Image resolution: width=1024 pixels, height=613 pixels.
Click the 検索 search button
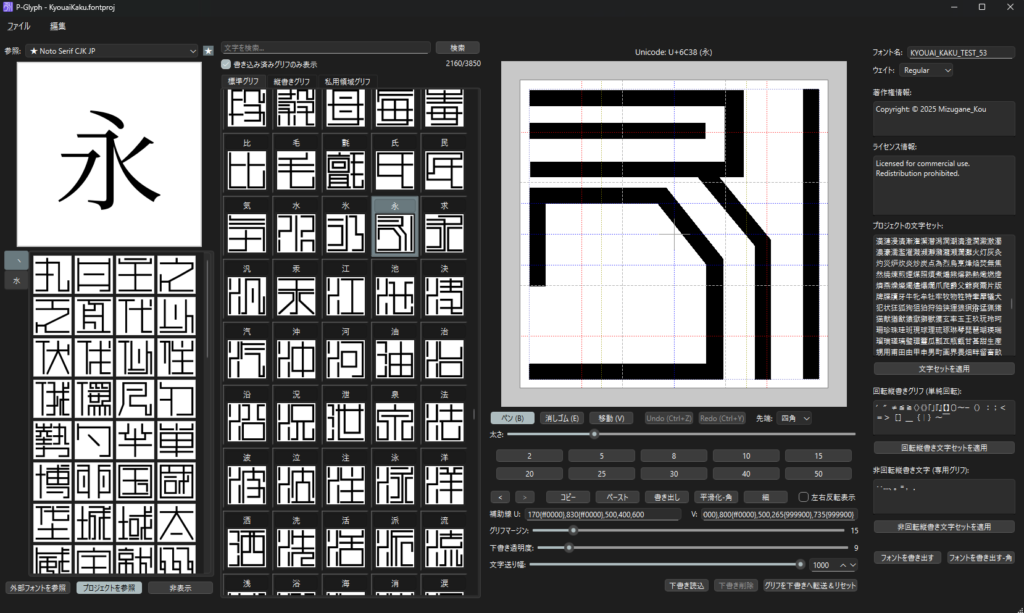pos(457,47)
